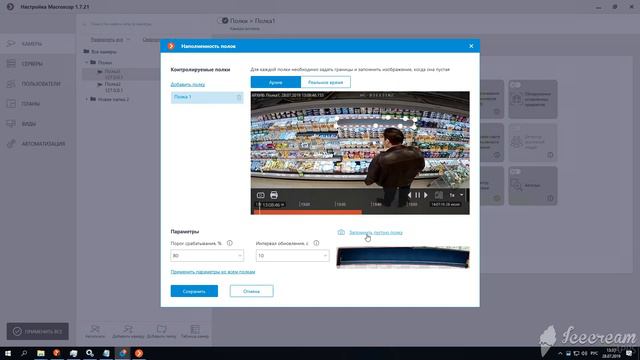Click the print icon in the video player

click(274, 195)
